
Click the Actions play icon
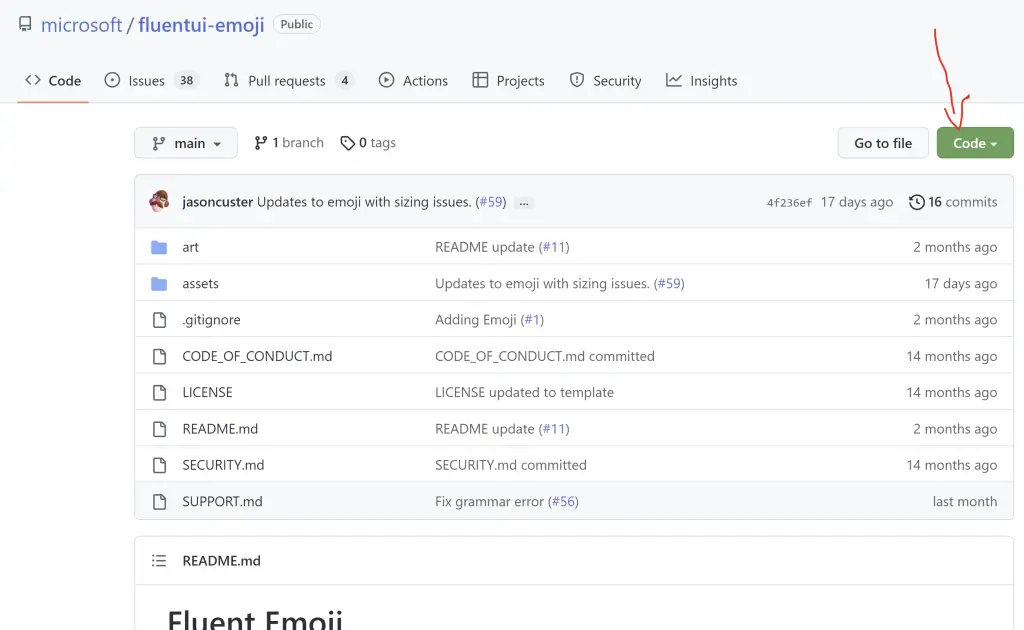(387, 80)
